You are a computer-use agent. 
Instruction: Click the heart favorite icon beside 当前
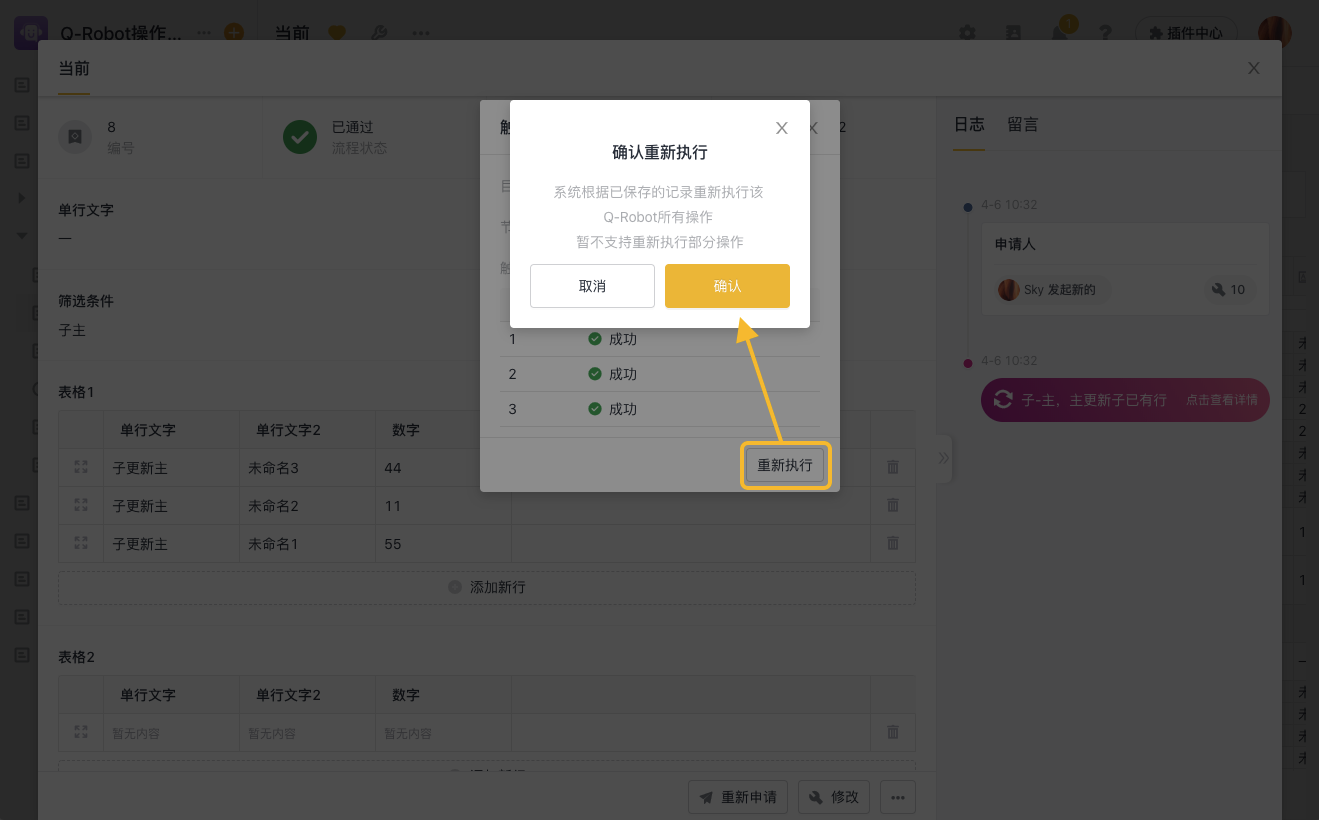click(337, 32)
